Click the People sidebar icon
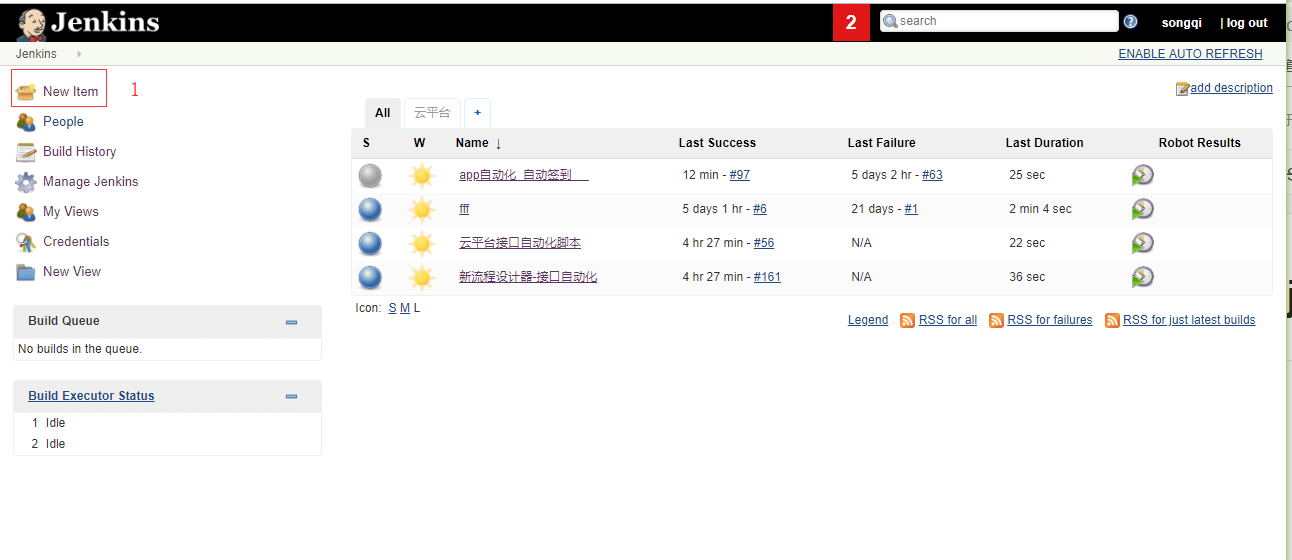Image resolution: width=1292 pixels, height=560 pixels. (26, 121)
